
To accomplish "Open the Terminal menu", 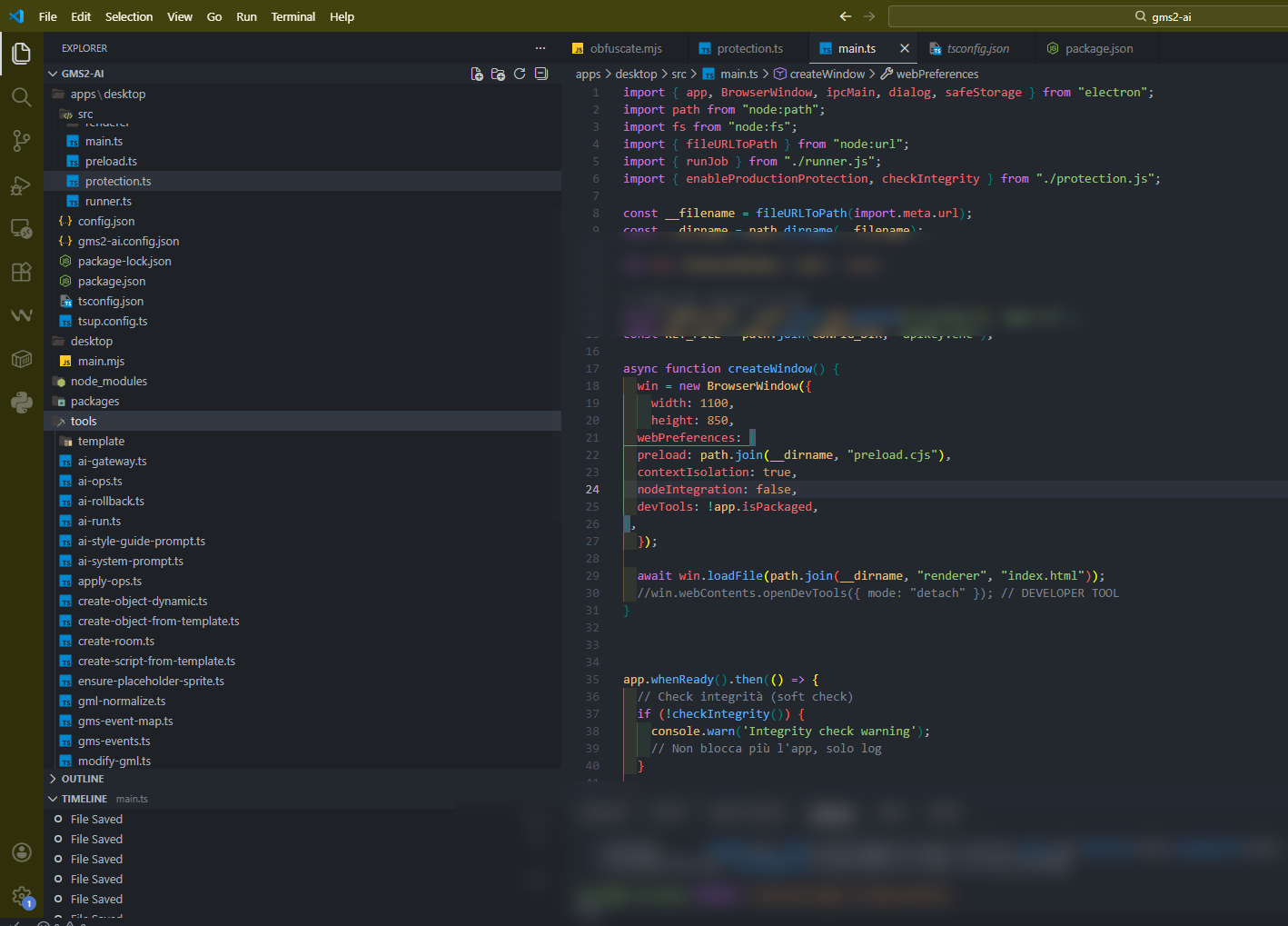I will [293, 16].
